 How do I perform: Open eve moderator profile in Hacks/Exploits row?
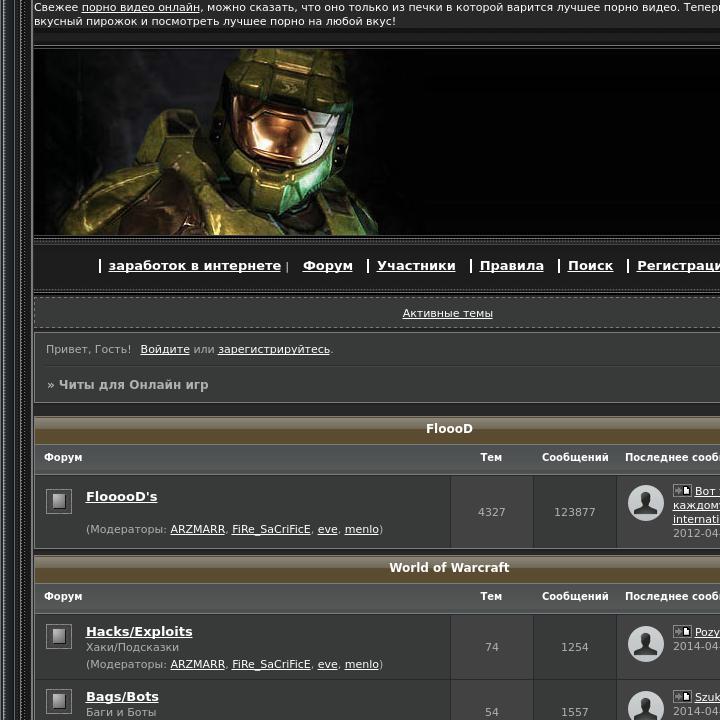[x=327, y=664]
